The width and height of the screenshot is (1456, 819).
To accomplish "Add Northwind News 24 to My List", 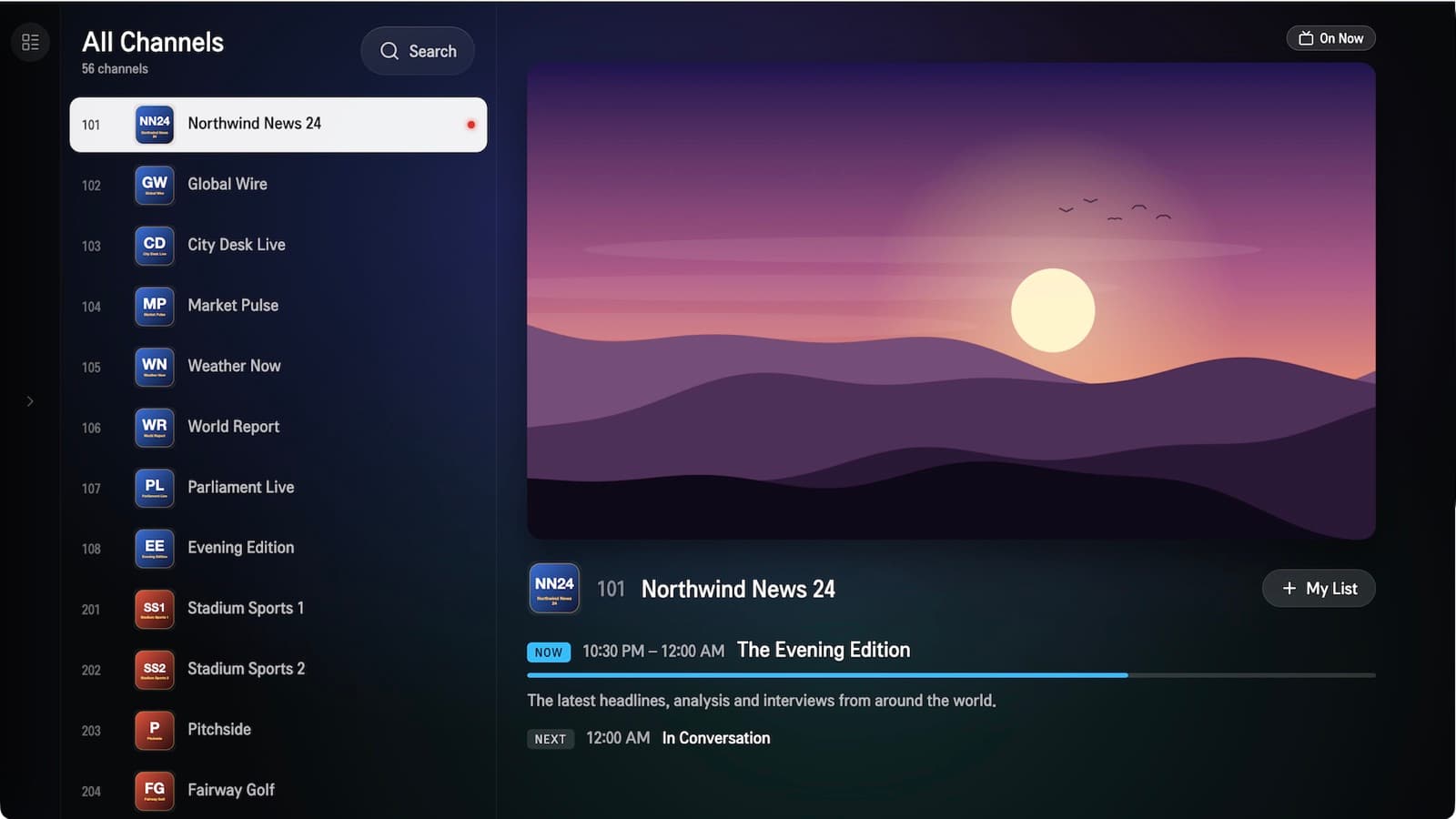I will [x=1319, y=589].
